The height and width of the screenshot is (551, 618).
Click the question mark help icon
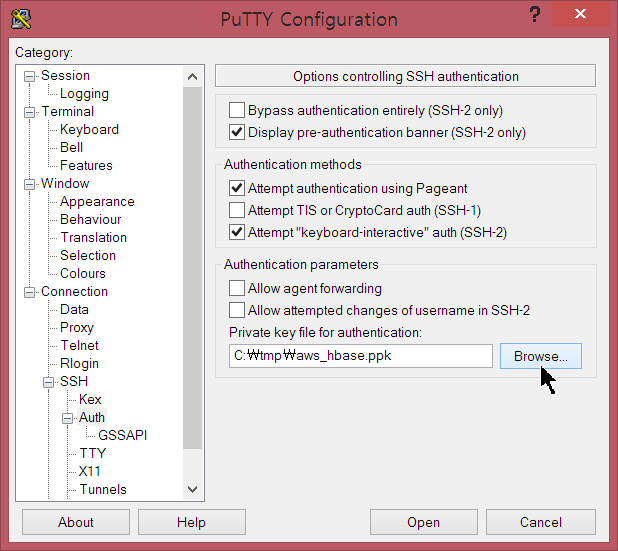point(535,15)
